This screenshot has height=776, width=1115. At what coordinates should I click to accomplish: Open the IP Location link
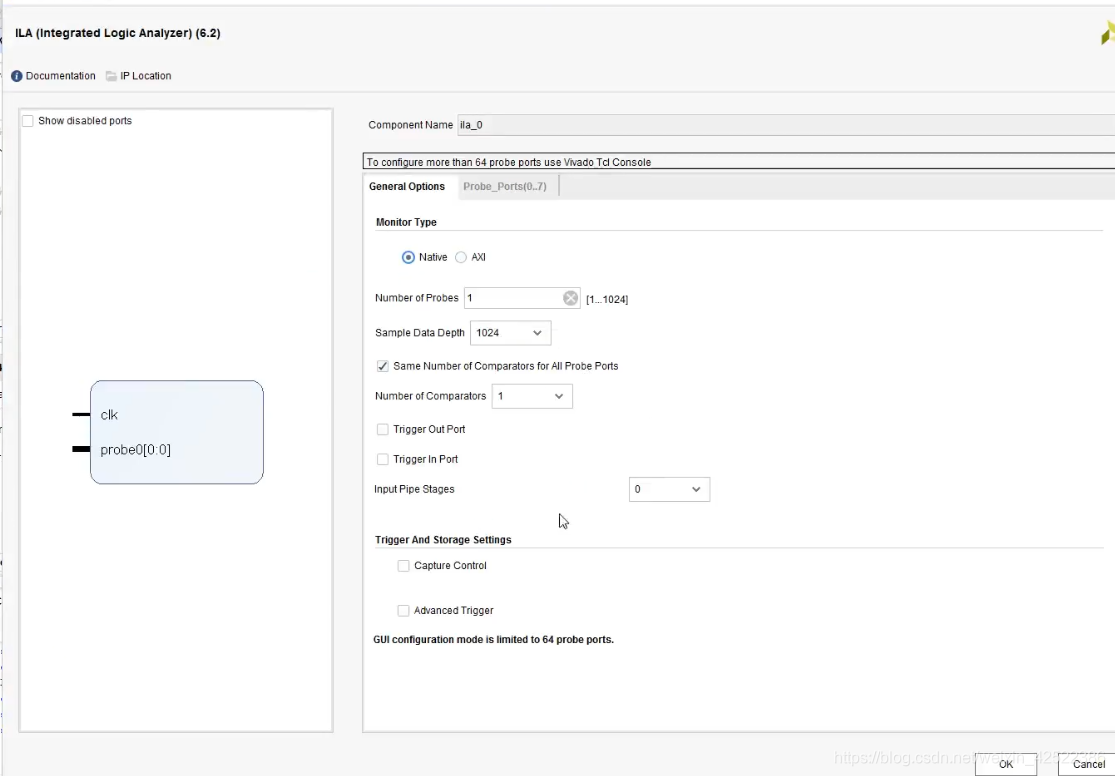[146, 76]
